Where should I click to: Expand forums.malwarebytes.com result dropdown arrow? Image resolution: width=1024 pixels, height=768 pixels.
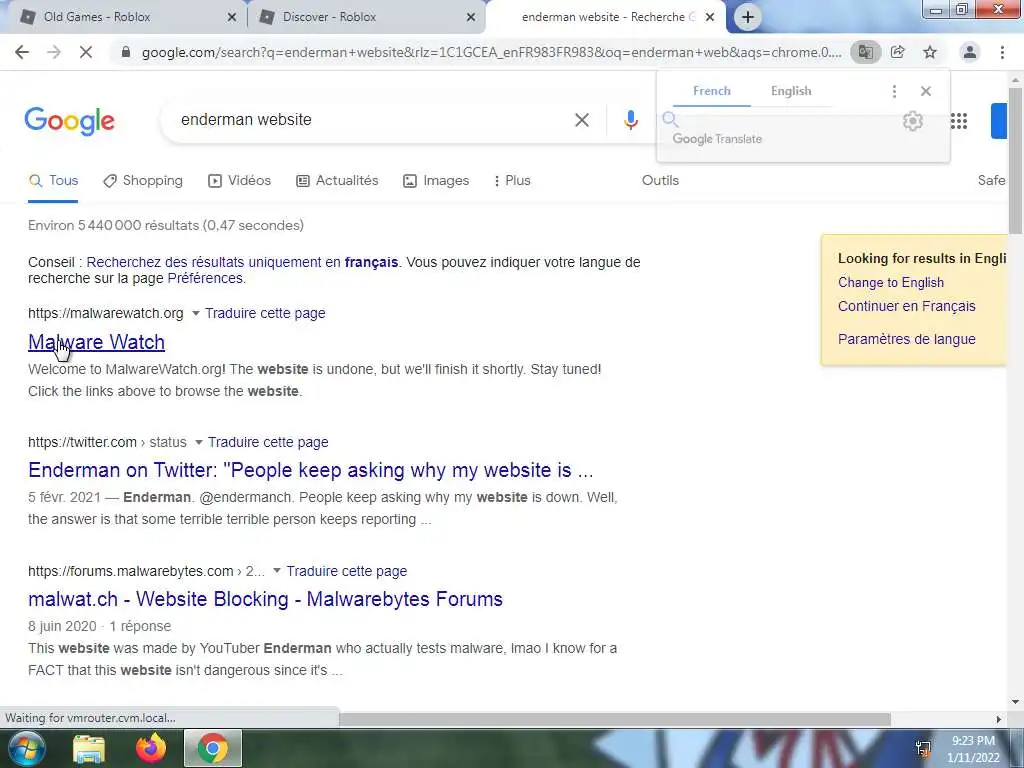[277, 571]
